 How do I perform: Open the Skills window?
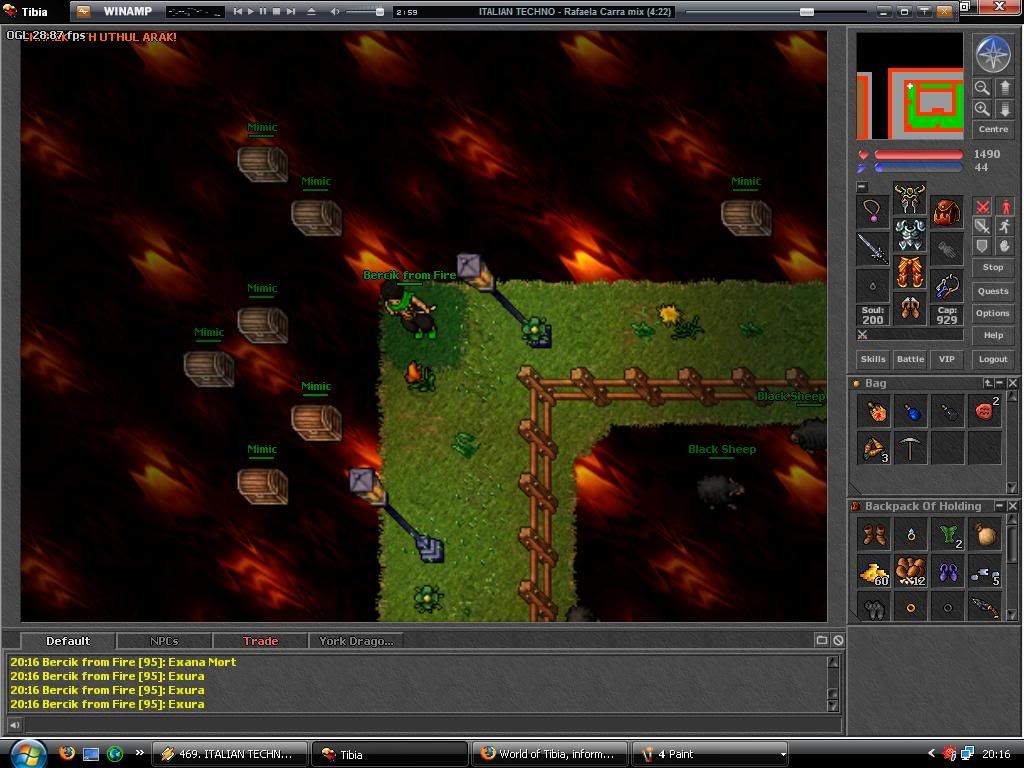click(873, 359)
